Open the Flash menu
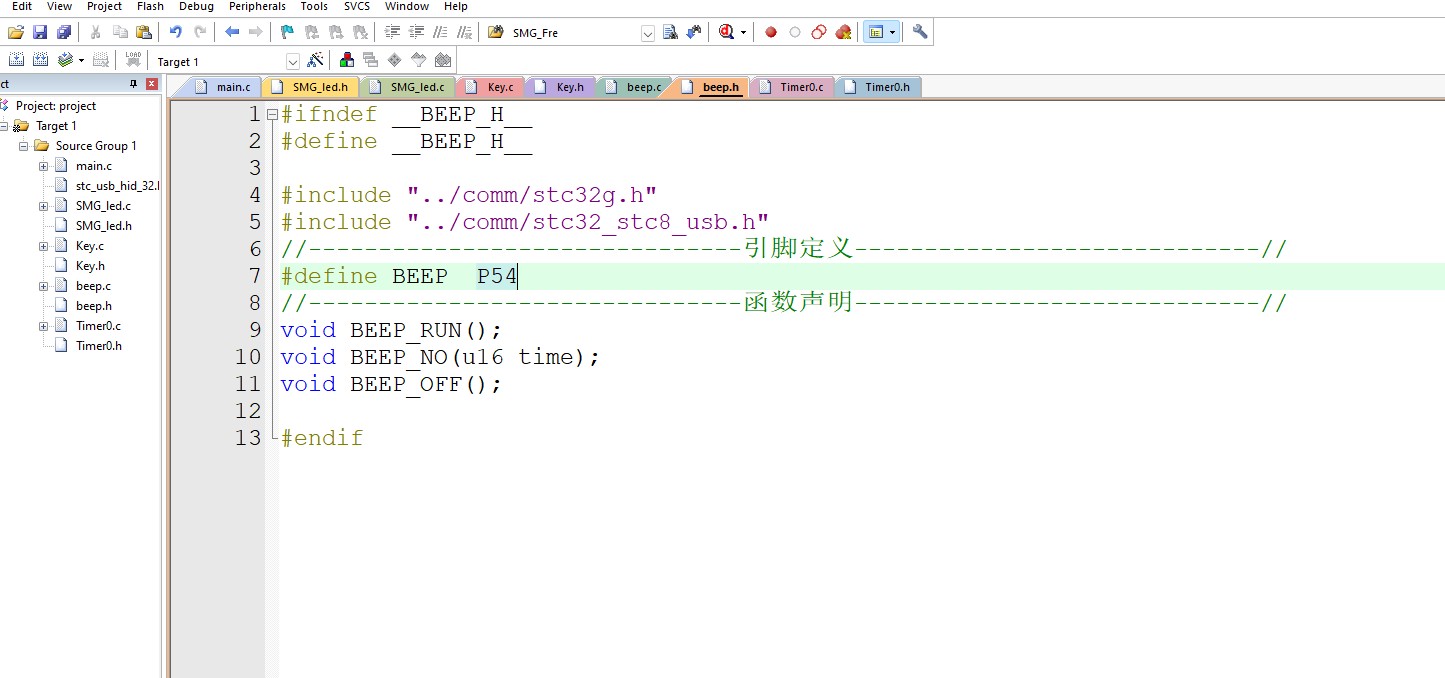 pyautogui.click(x=150, y=6)
